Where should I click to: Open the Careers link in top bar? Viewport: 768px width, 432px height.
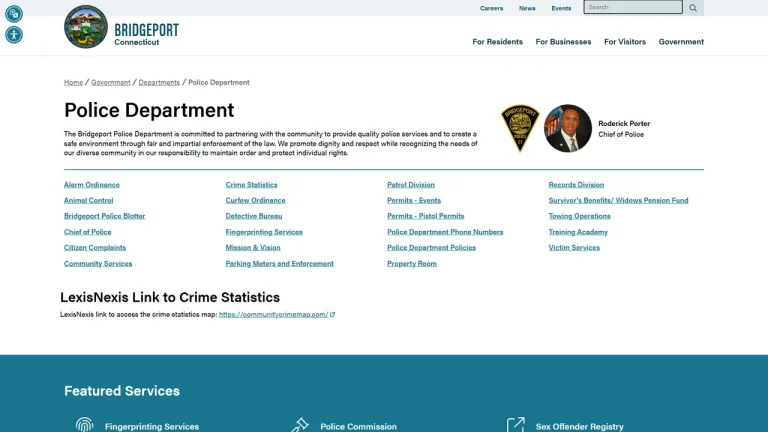click(x=491, y=8)
